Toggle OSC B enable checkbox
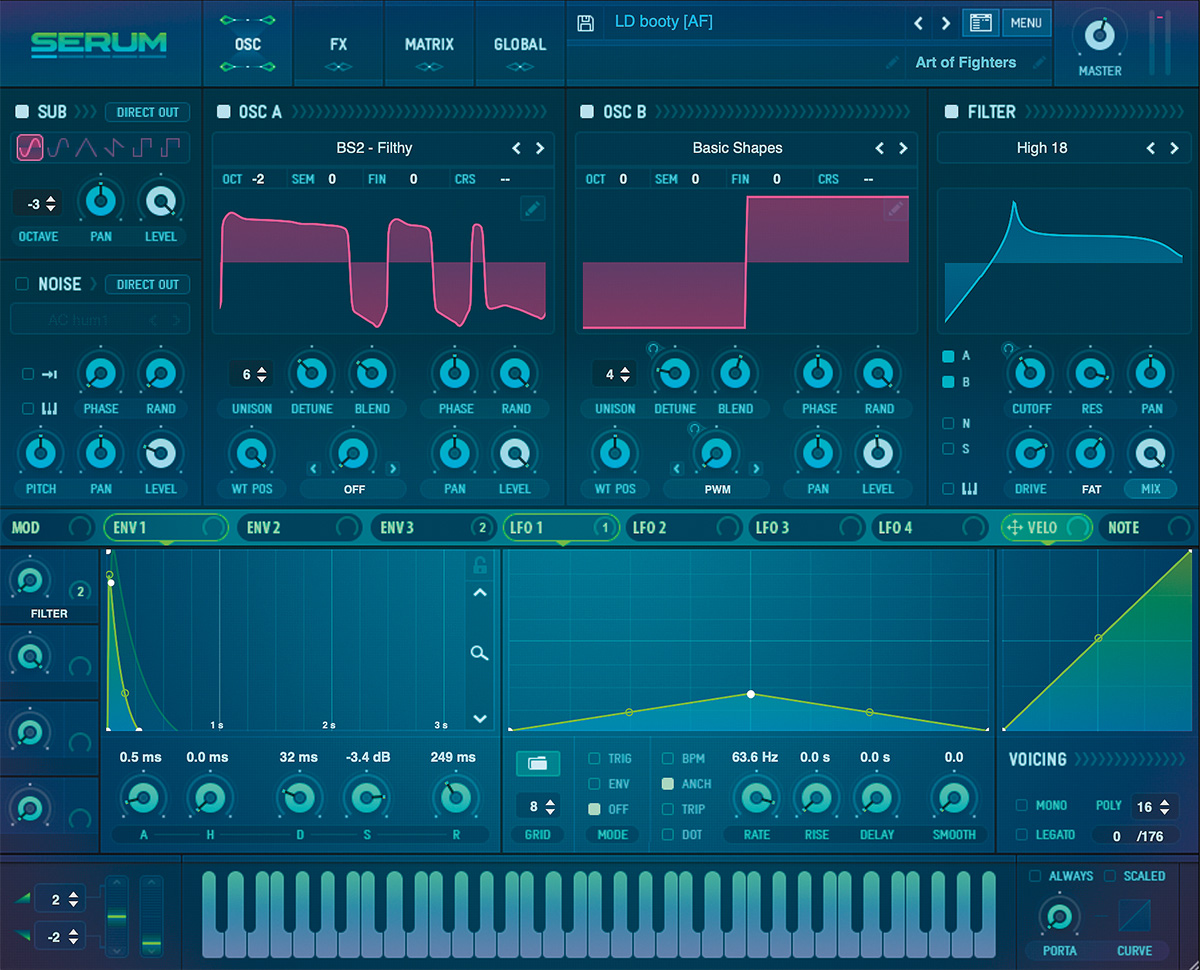1200x970 pixels. [587, 112]
